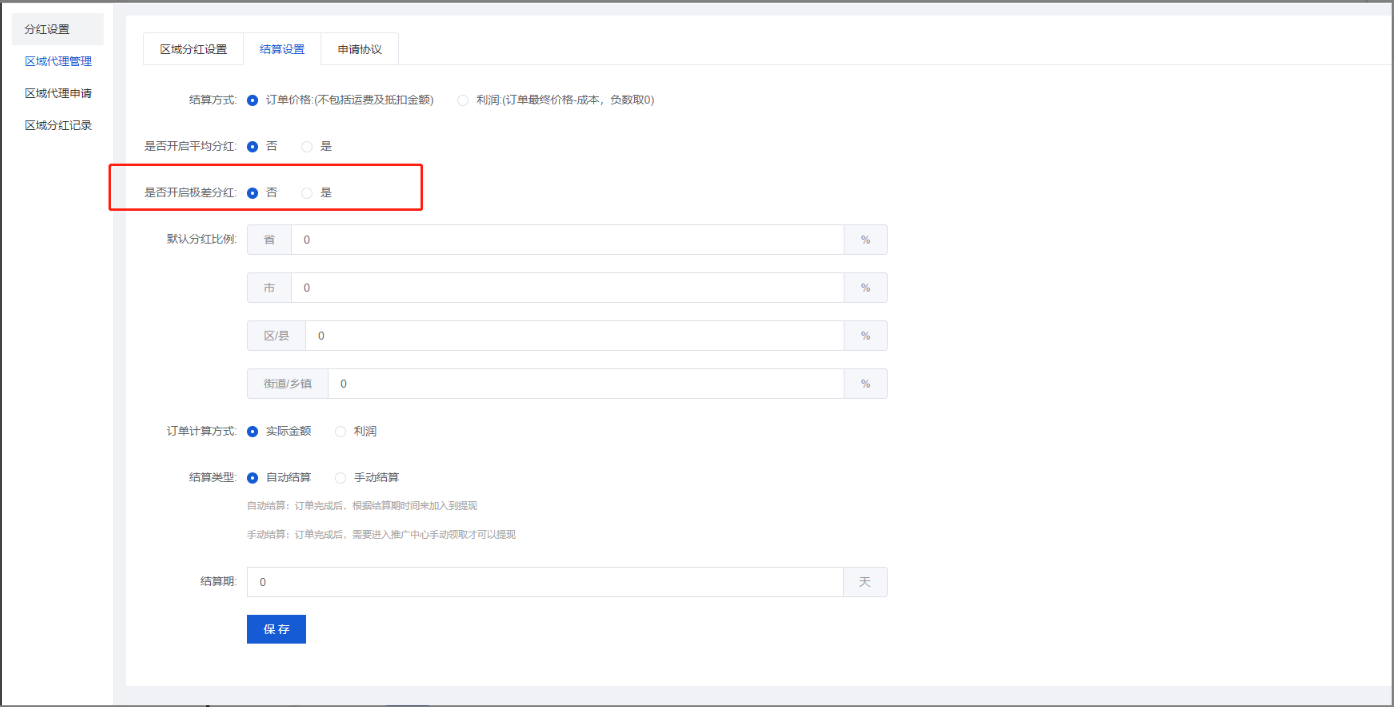Choose 利润 settlement method radio

(462, 100)
